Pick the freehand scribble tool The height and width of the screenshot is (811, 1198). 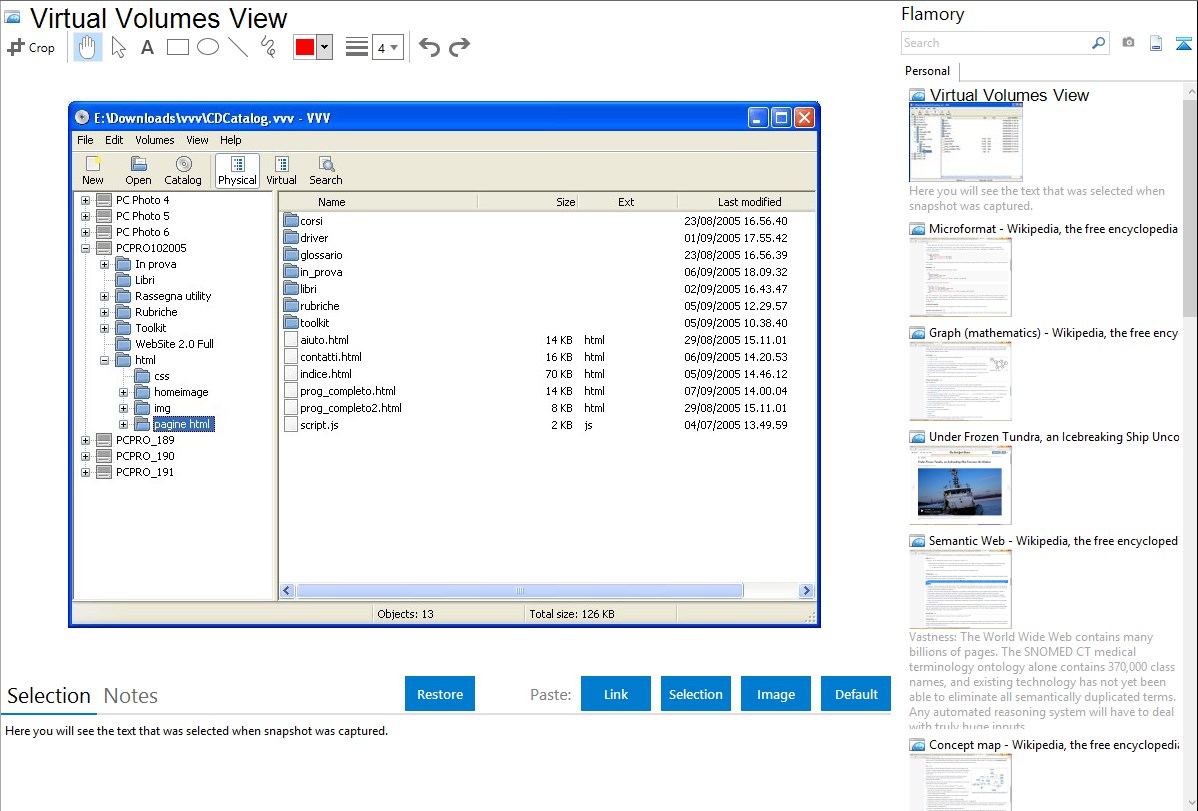tap(268, 47)
